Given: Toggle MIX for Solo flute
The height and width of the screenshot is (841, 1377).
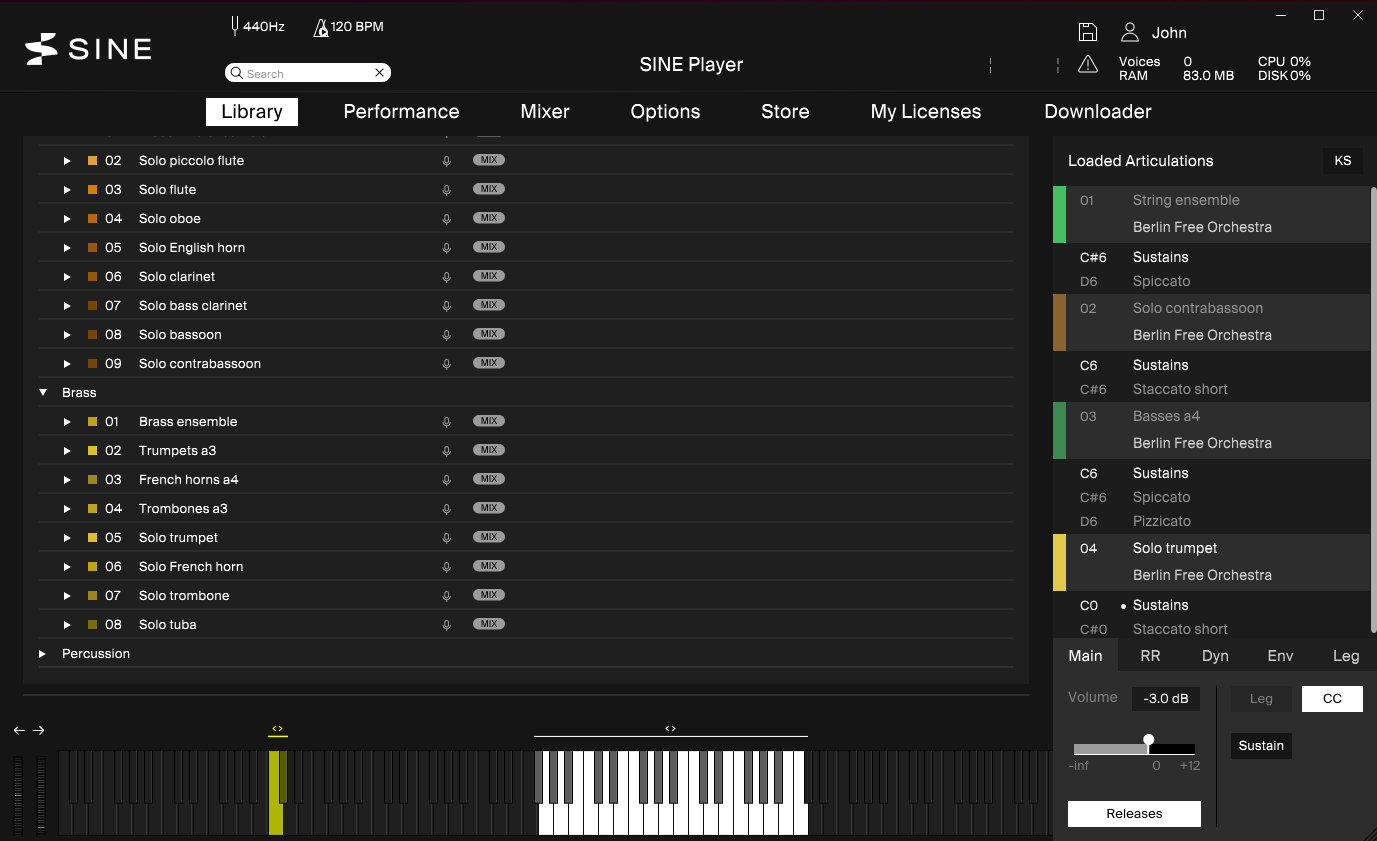Looking at the screenshot, I should [489, 189].
